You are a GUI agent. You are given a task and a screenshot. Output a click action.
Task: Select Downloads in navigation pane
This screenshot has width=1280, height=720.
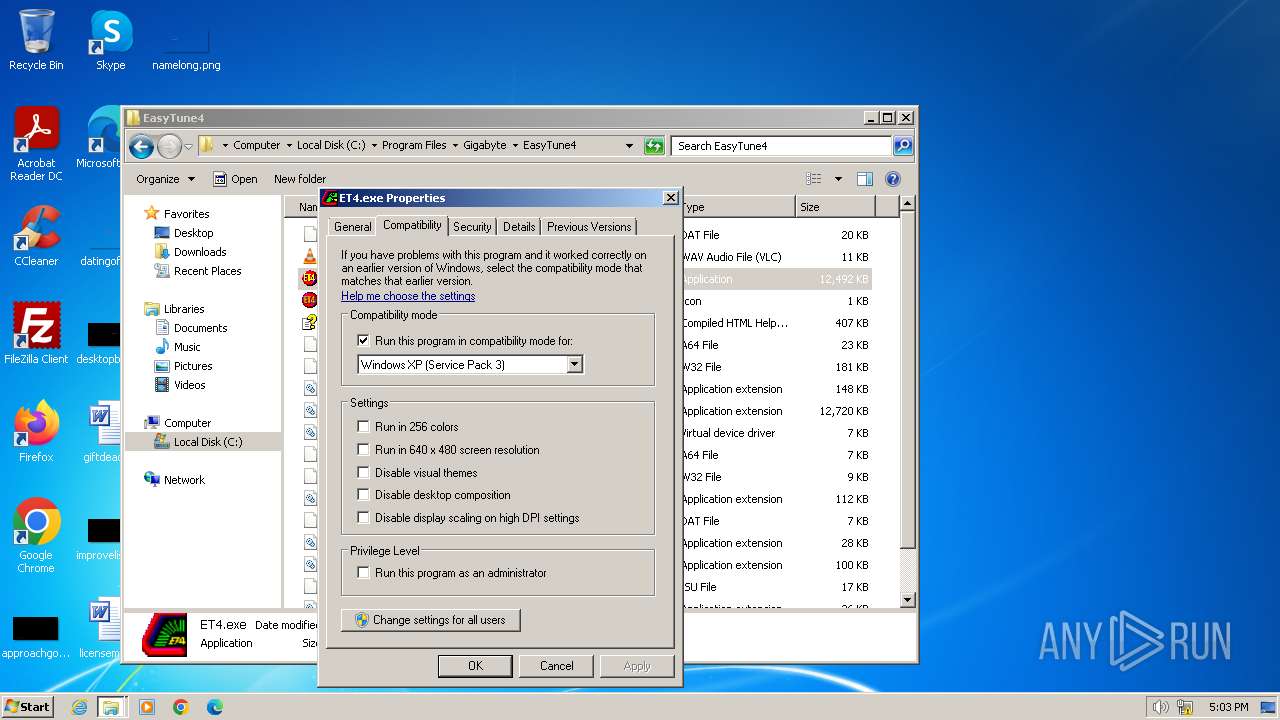pos(200,252)
